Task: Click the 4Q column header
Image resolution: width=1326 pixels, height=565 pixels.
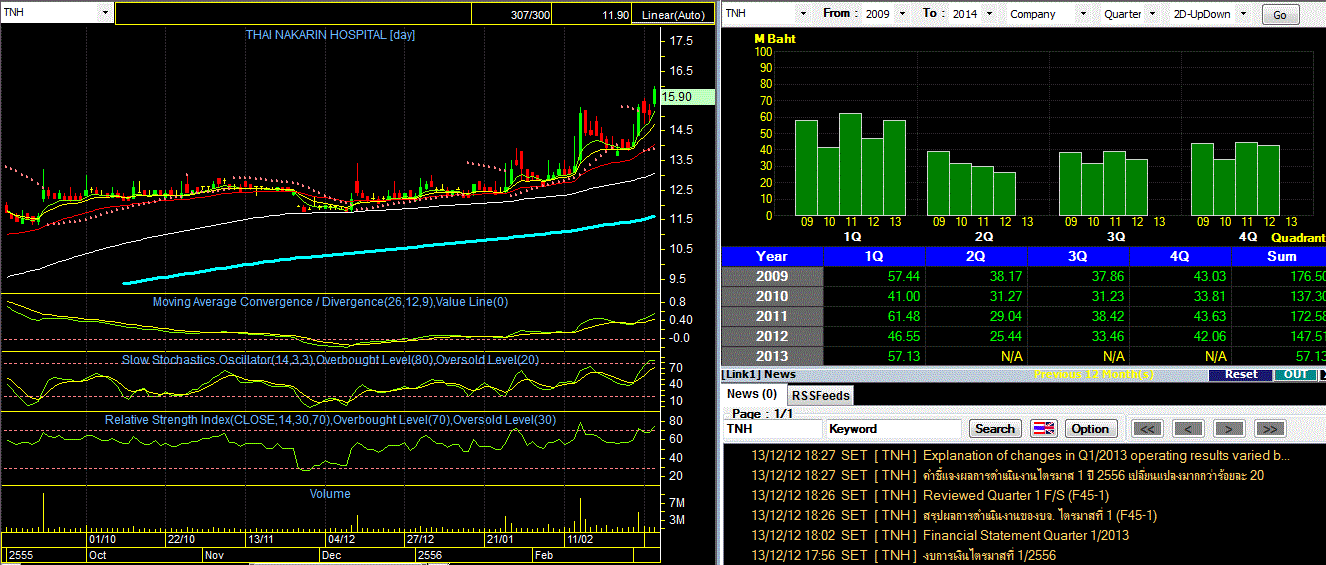Action: pyautogui.click(x=1180, y=257)
